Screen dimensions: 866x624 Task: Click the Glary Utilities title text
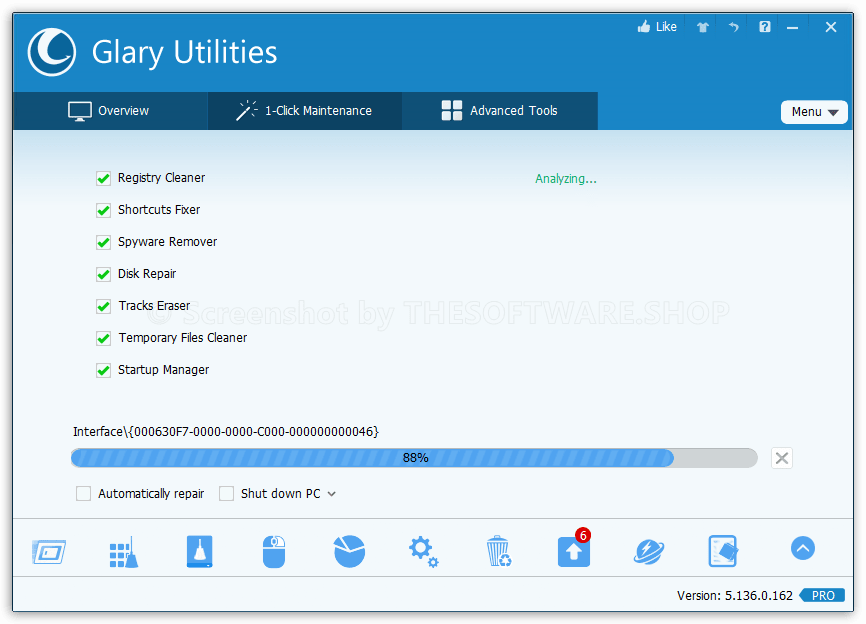click(184, 52)
